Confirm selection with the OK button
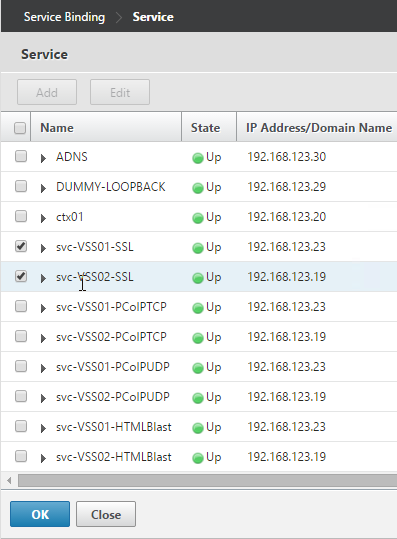The width and height of the screenshot is (397, 539). click(x=40, y=514)
